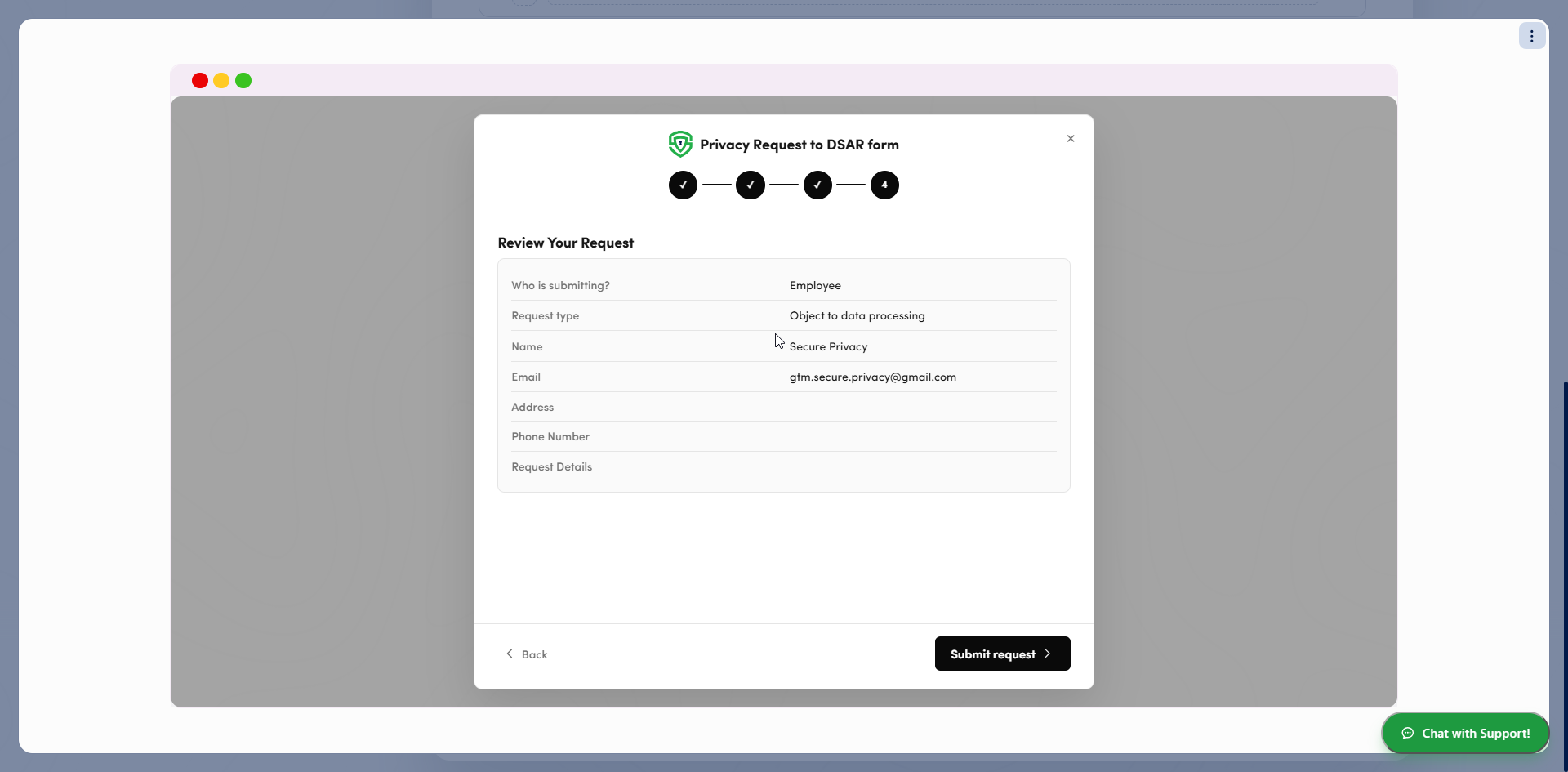Viewport: 1568px width, 772px height.
Task: Click the 'Request Details' row label
Action: [x=552, y=466]
